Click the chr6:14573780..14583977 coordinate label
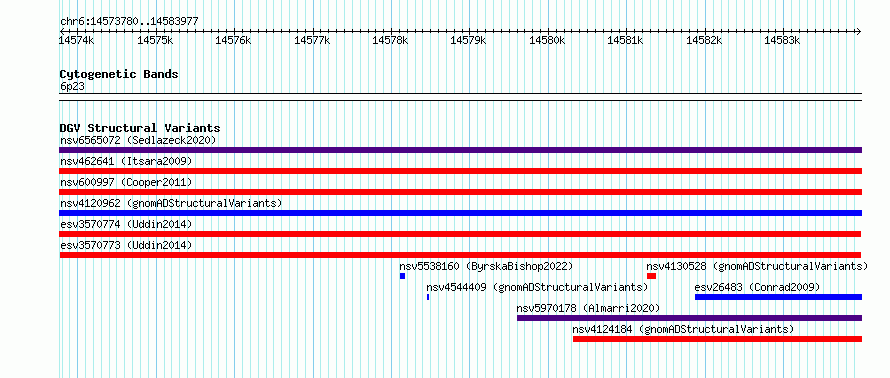 [129, 22]
